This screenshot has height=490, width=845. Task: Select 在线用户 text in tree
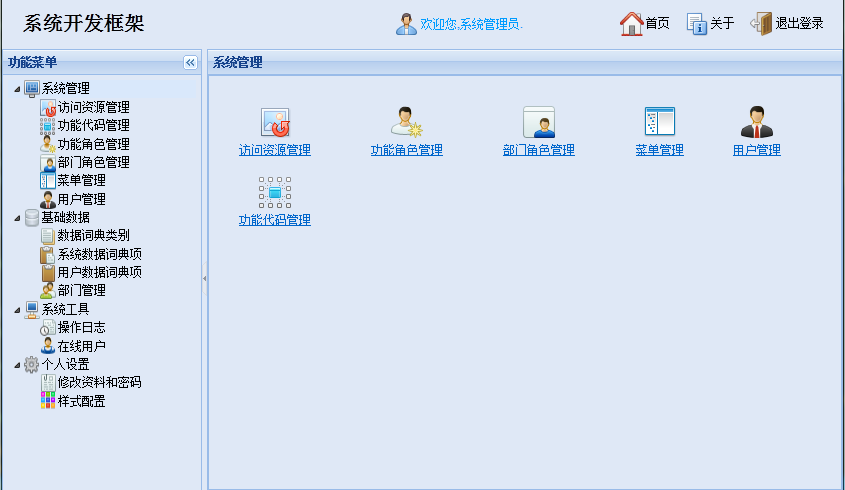(x=81, y=346)
